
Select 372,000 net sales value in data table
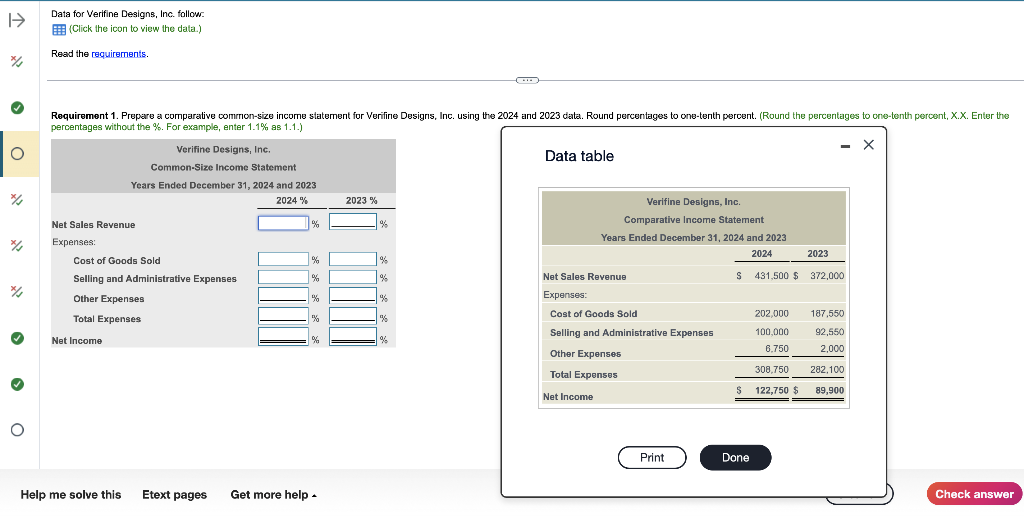[x=827, y=276]
